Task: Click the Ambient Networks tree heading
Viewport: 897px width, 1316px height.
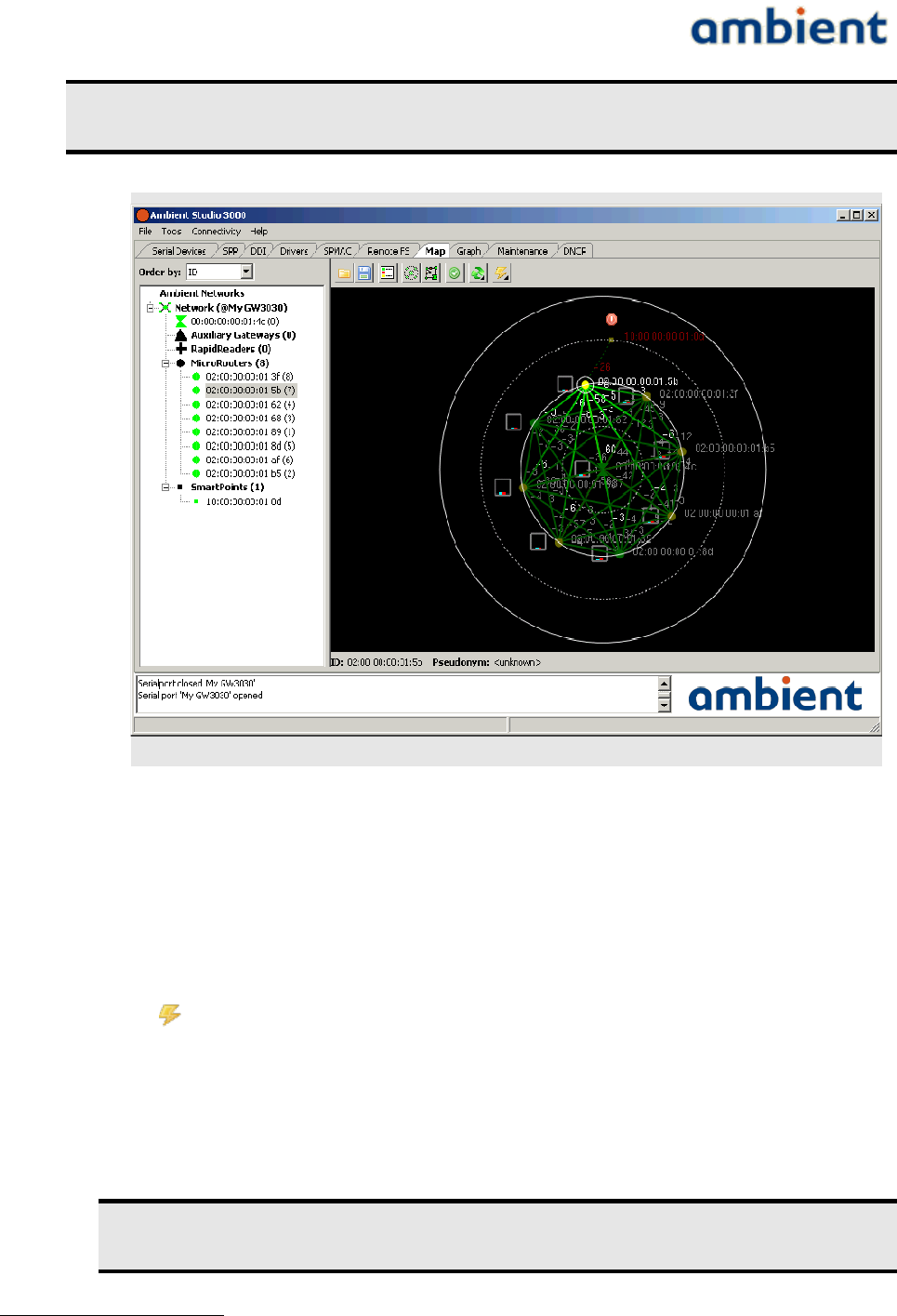Action: [x=202, y=294]
